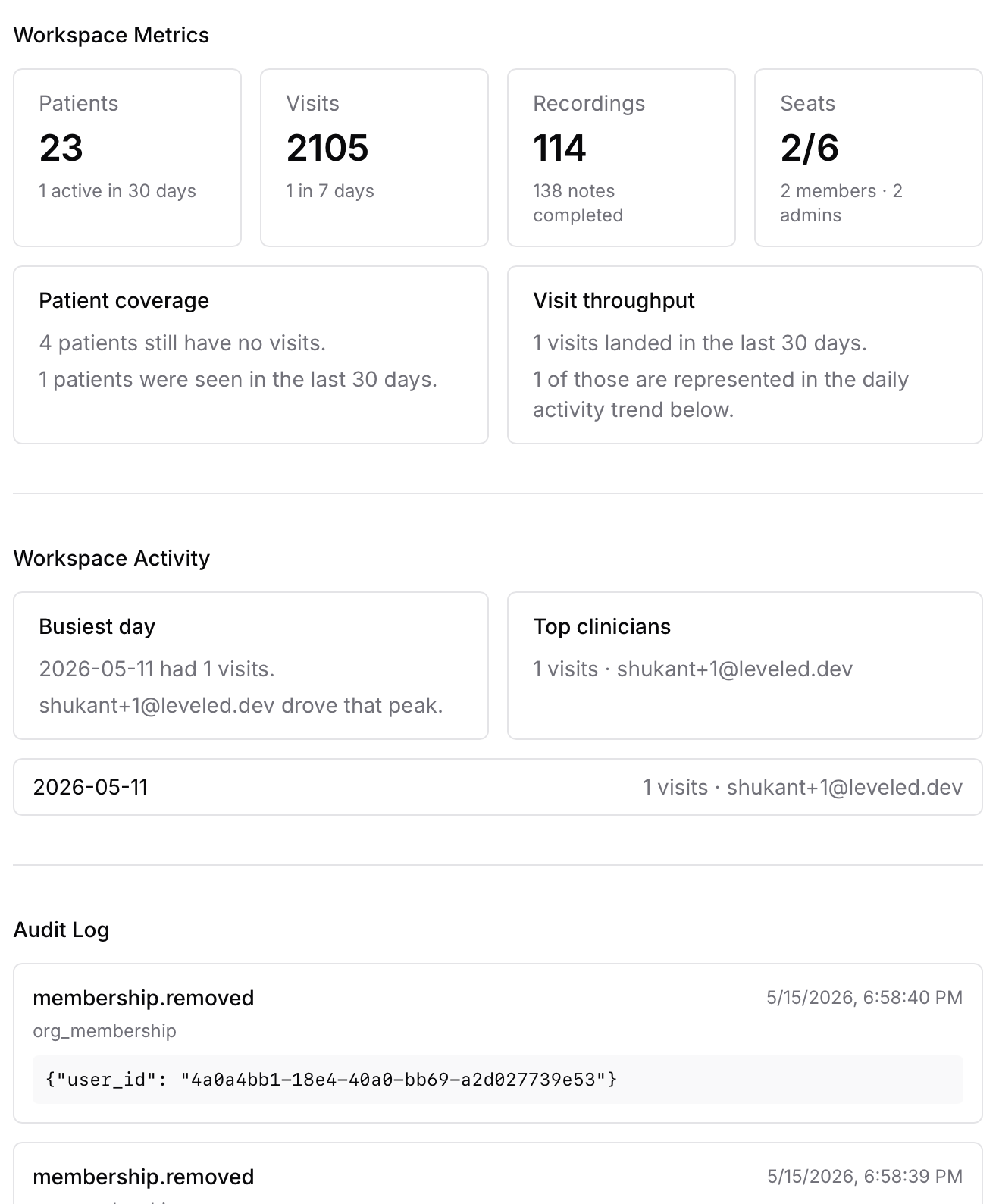999x1204 pixels.
Task: Open the first membership.removed audit entry
Action: [498, 1043]
